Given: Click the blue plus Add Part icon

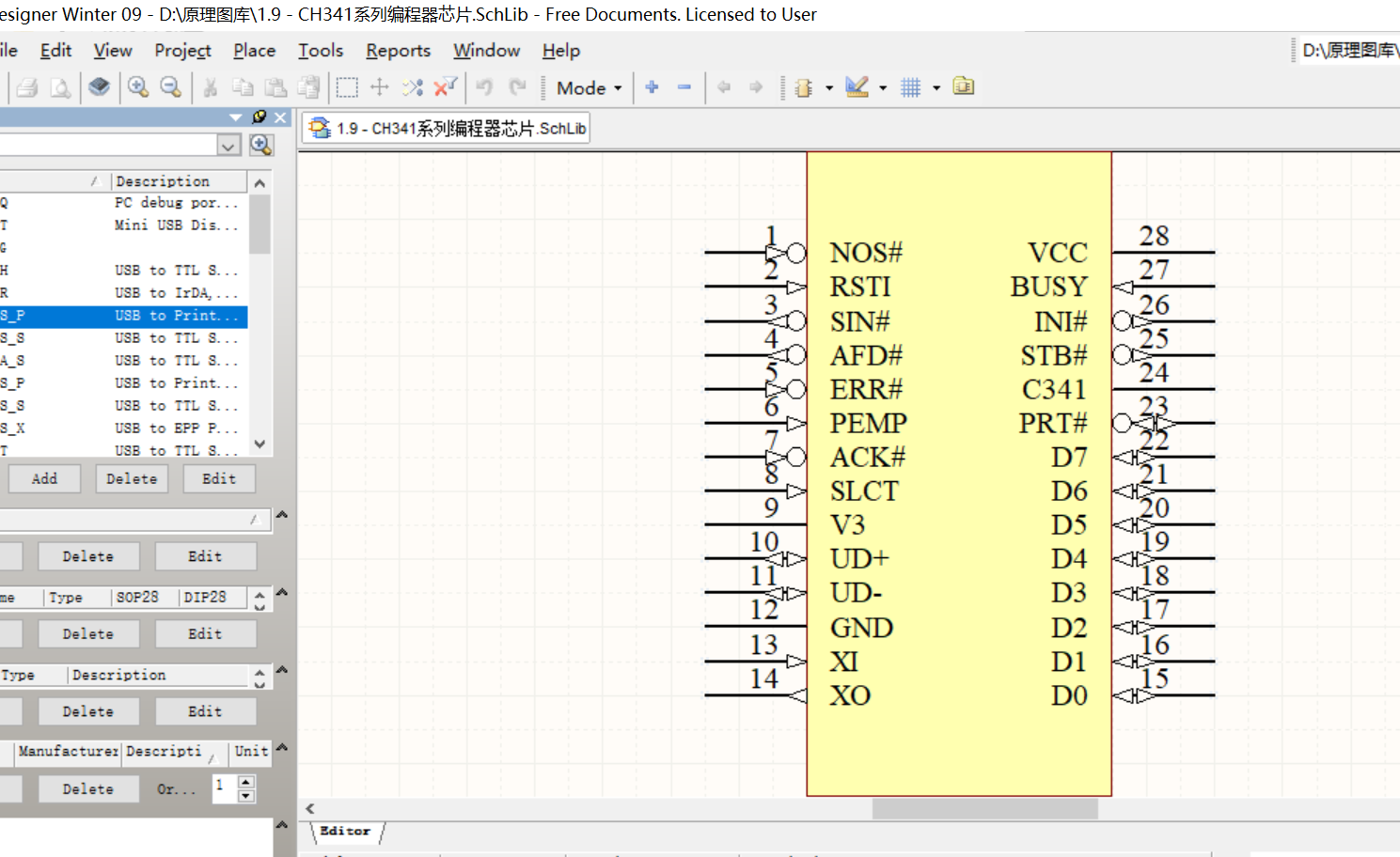Looking at the screenshot, I should point(652,87).
